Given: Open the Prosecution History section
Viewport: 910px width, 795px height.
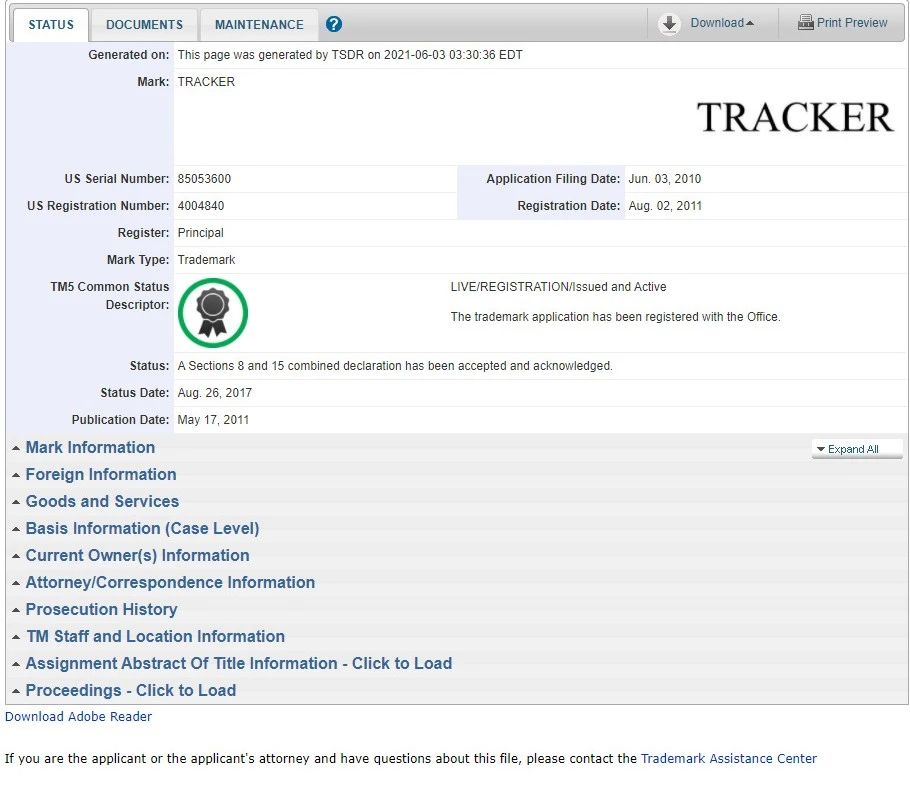Looking at the screenshot, I should 101,609.
